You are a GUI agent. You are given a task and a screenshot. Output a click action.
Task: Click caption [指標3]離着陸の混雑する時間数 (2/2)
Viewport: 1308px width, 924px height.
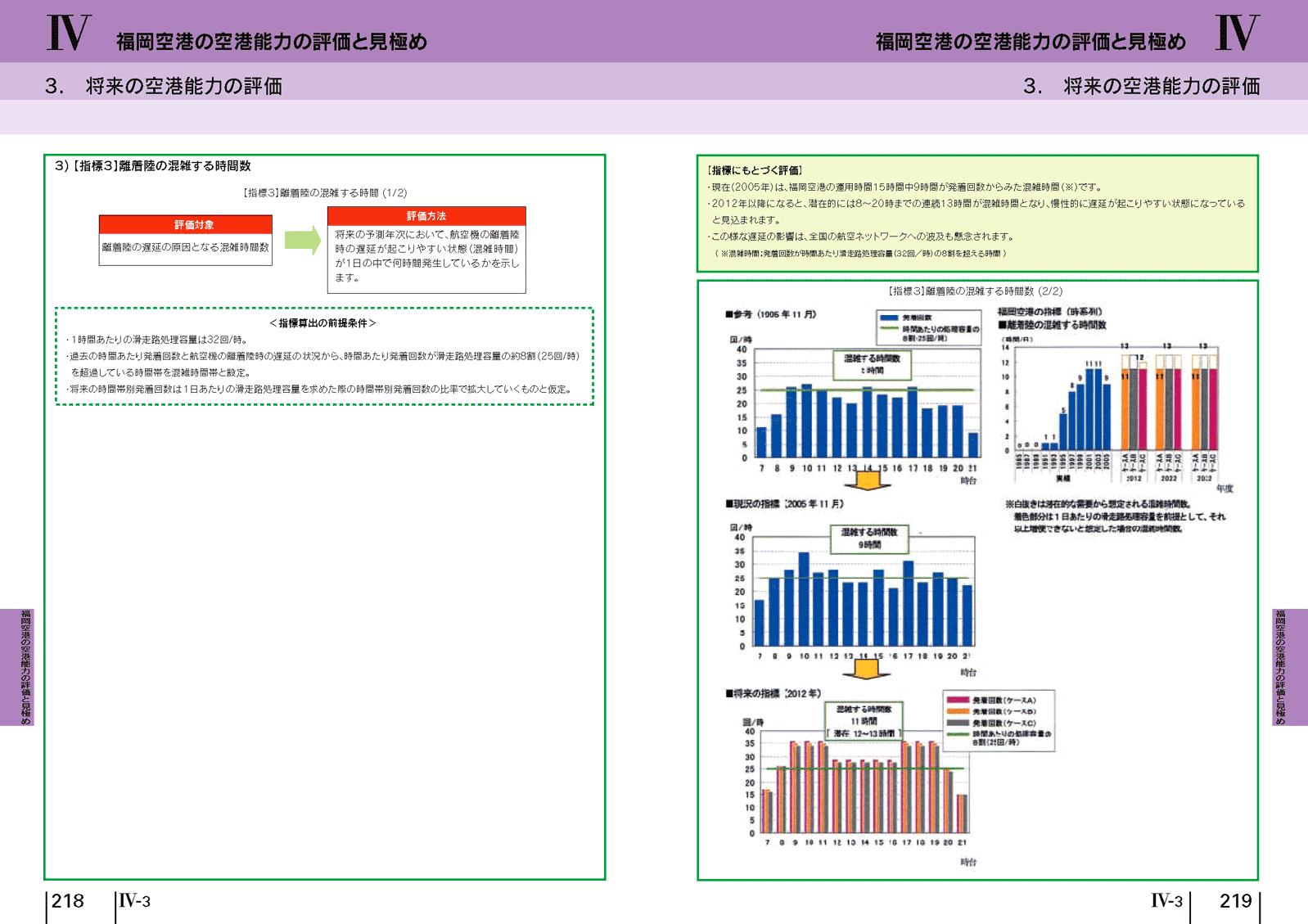975,291
